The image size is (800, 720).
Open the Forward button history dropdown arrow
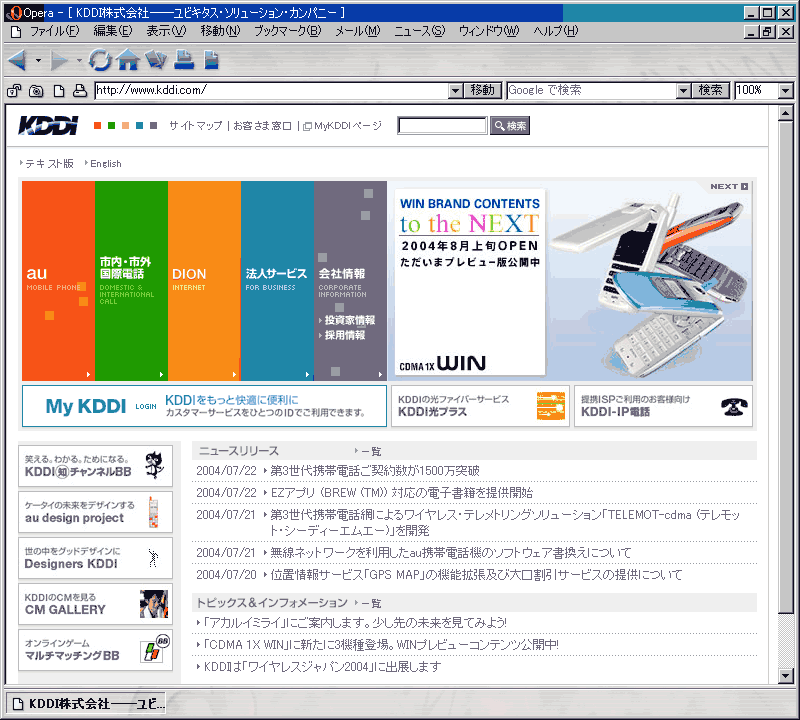point(79,61)
